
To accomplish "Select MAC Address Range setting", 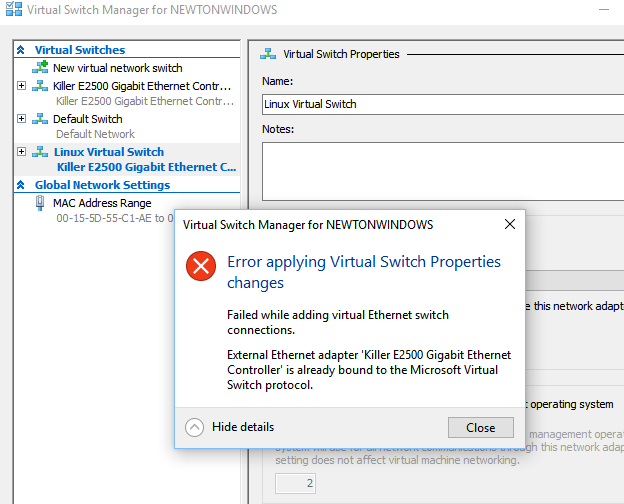I will [x=102, y=203].
